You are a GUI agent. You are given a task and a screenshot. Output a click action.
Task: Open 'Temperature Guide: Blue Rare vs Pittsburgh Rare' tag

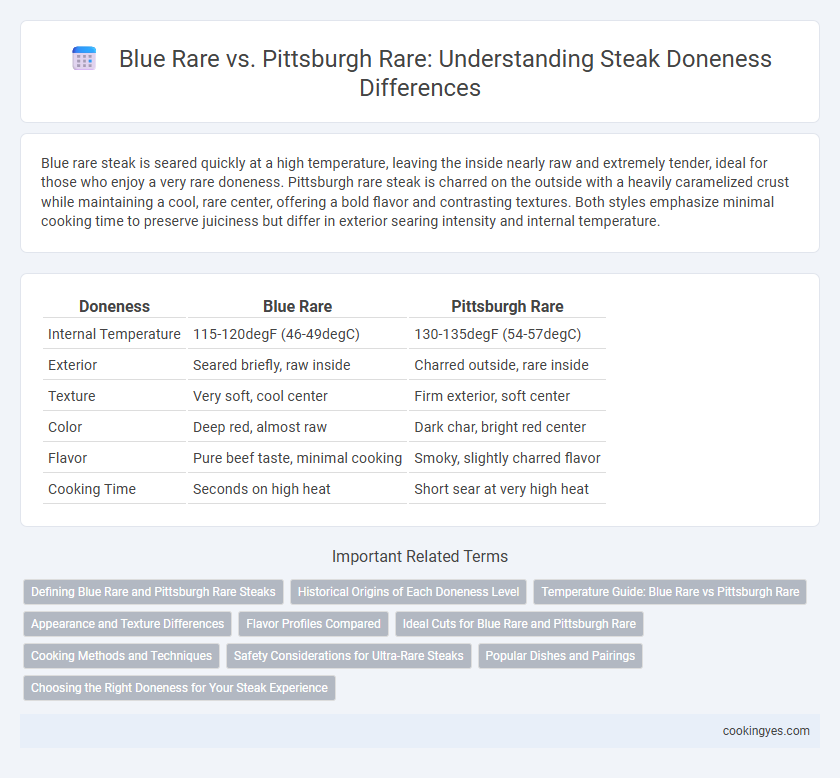(x=670, y=592)
